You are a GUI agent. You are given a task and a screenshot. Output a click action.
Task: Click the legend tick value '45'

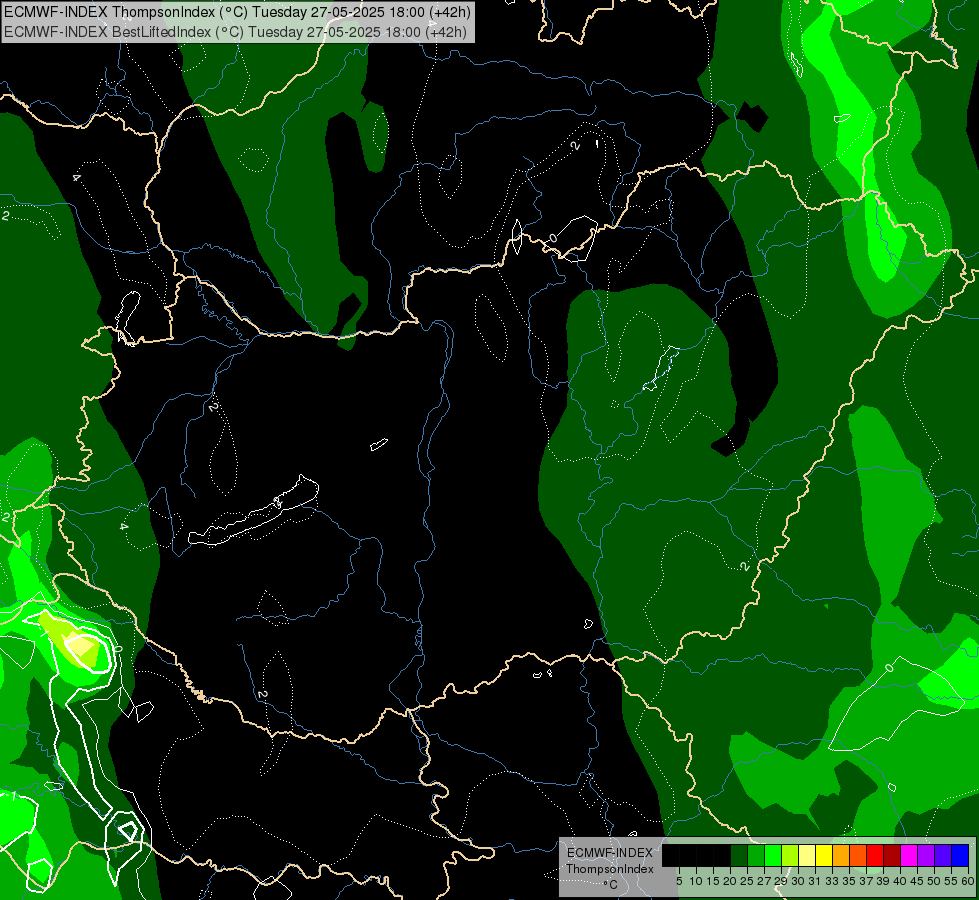click(x=917, y=881)
